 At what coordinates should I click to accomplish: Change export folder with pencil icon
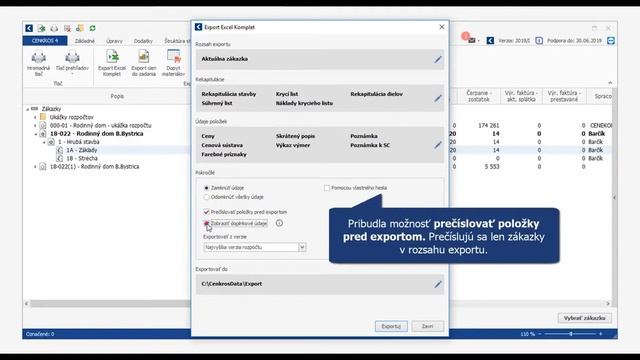pos(438,284)
